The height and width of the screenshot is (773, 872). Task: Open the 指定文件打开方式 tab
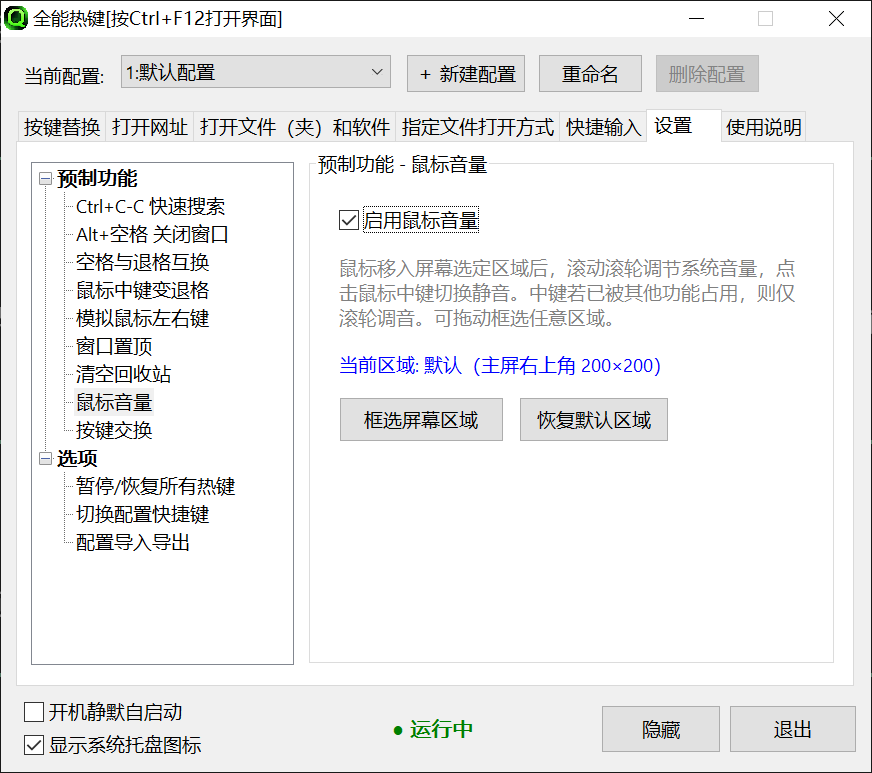click(x=478, y=127)
